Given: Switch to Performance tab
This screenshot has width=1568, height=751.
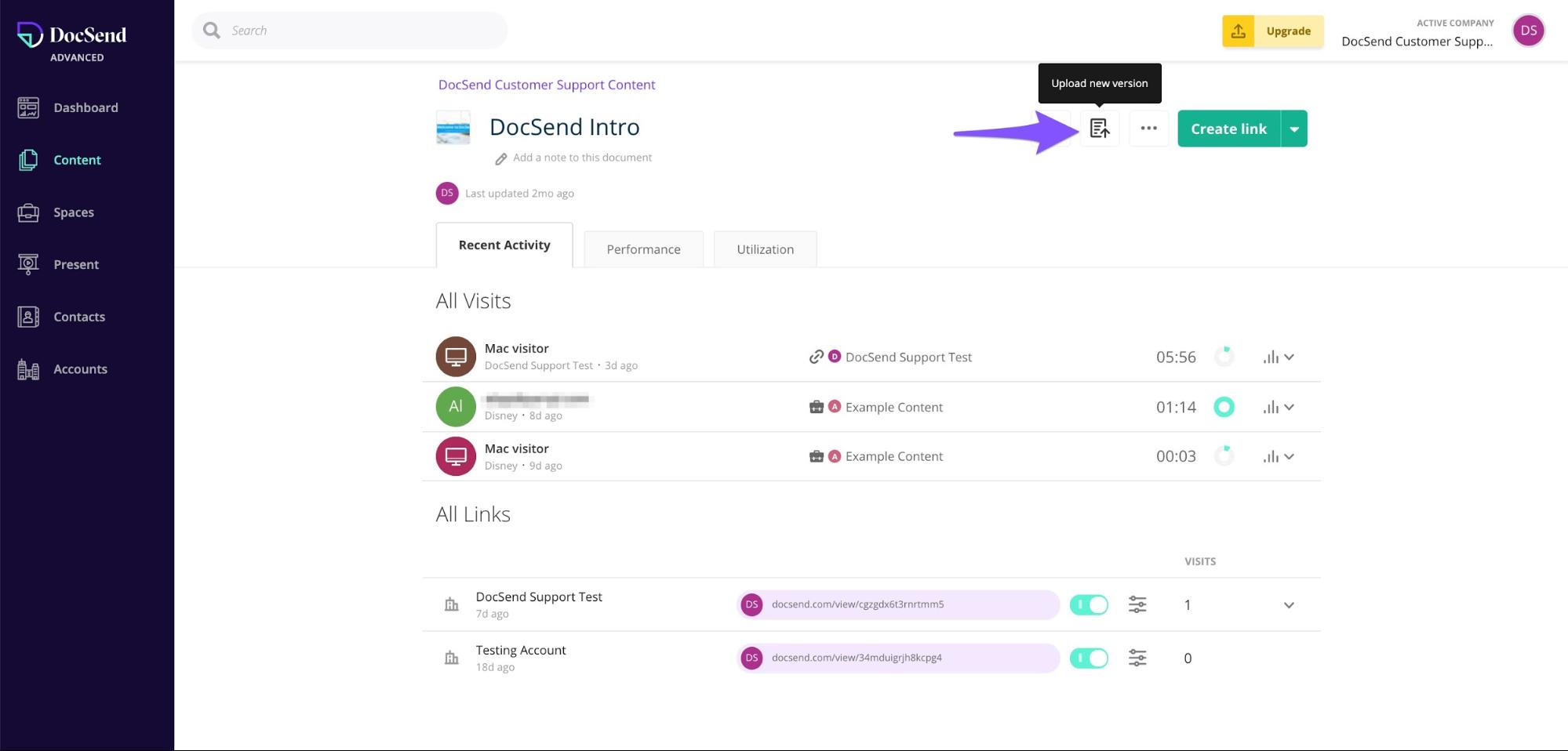Looking at the screenshot, I should point(643,249).
